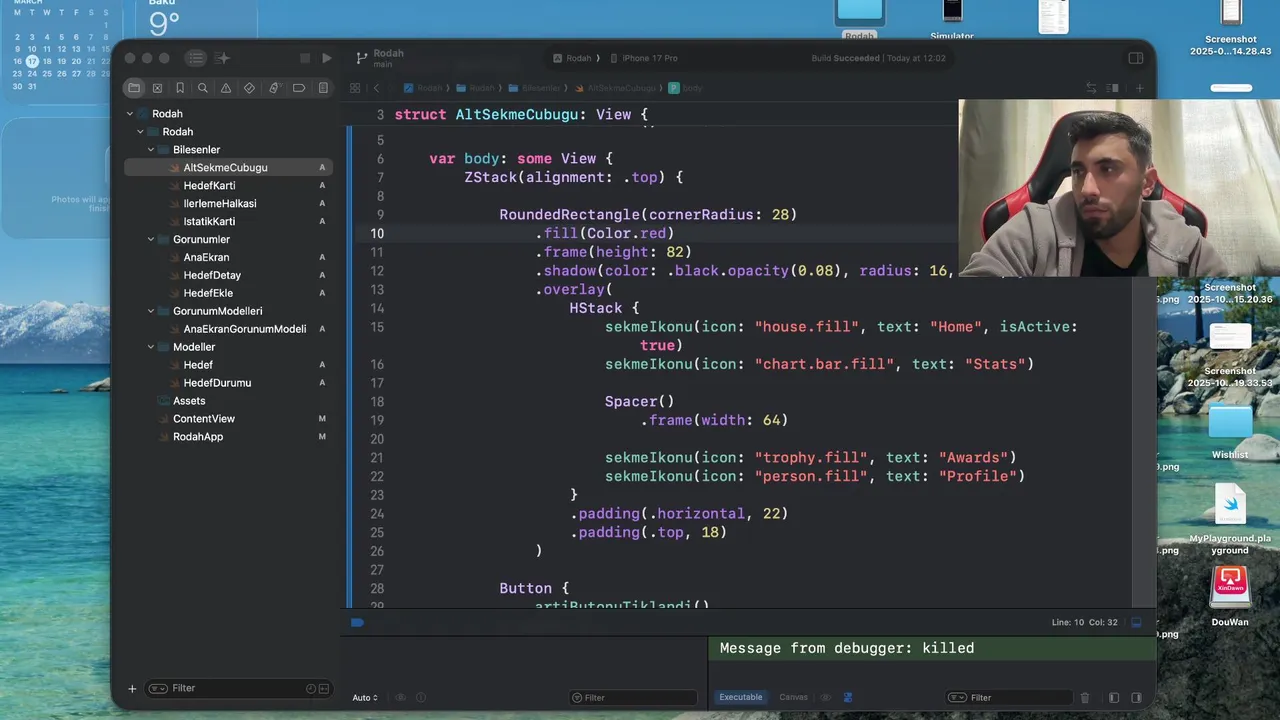Toggle the console pane button
The width and height of the screenshot is (1280, 720).
(1136, 698)
